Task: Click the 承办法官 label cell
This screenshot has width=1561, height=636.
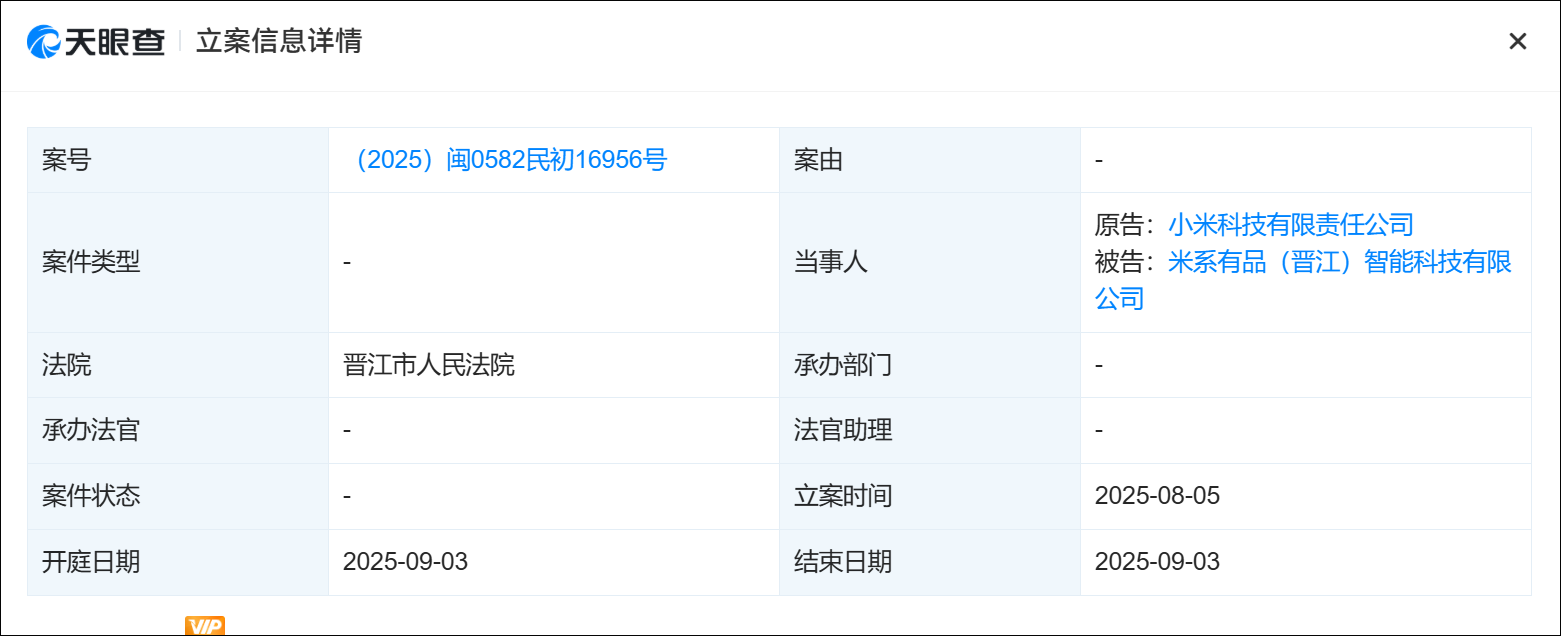Action: click(x=91, y=431)
